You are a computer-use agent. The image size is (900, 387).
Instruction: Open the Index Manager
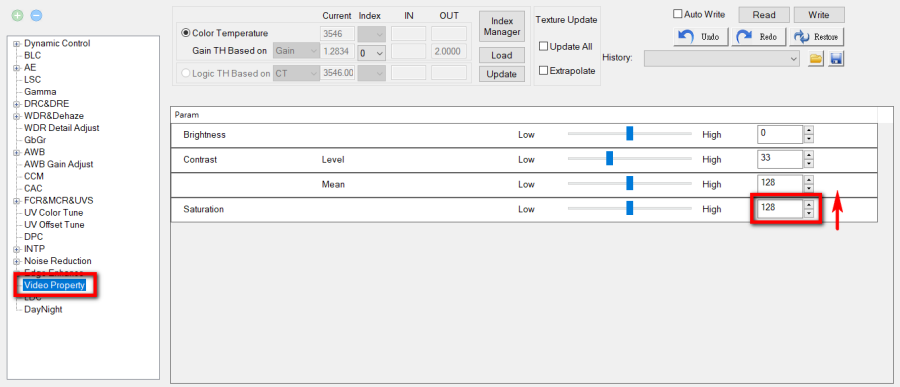(502, 26)
